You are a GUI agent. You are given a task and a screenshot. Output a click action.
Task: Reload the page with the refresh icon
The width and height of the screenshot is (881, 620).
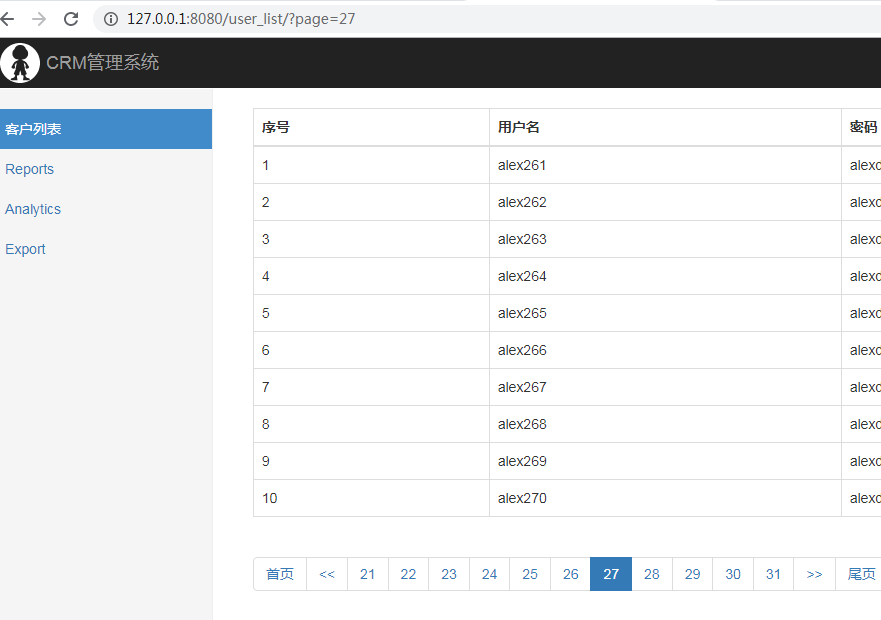point(71,19)
